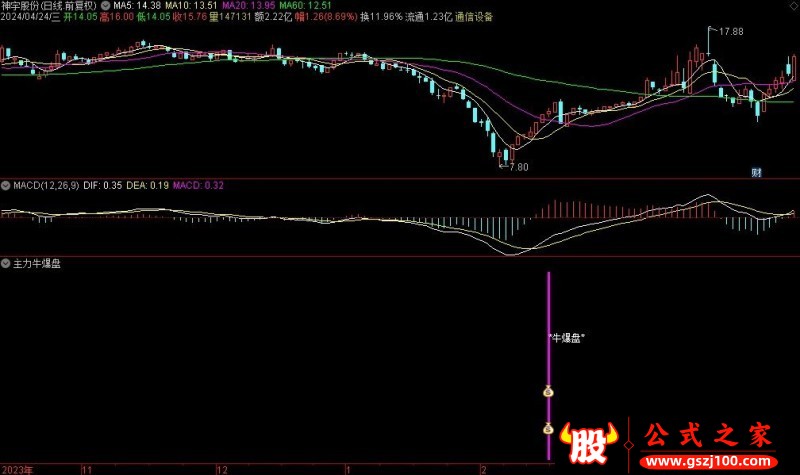Click the DEA: 0.19 value

[147, 186]
